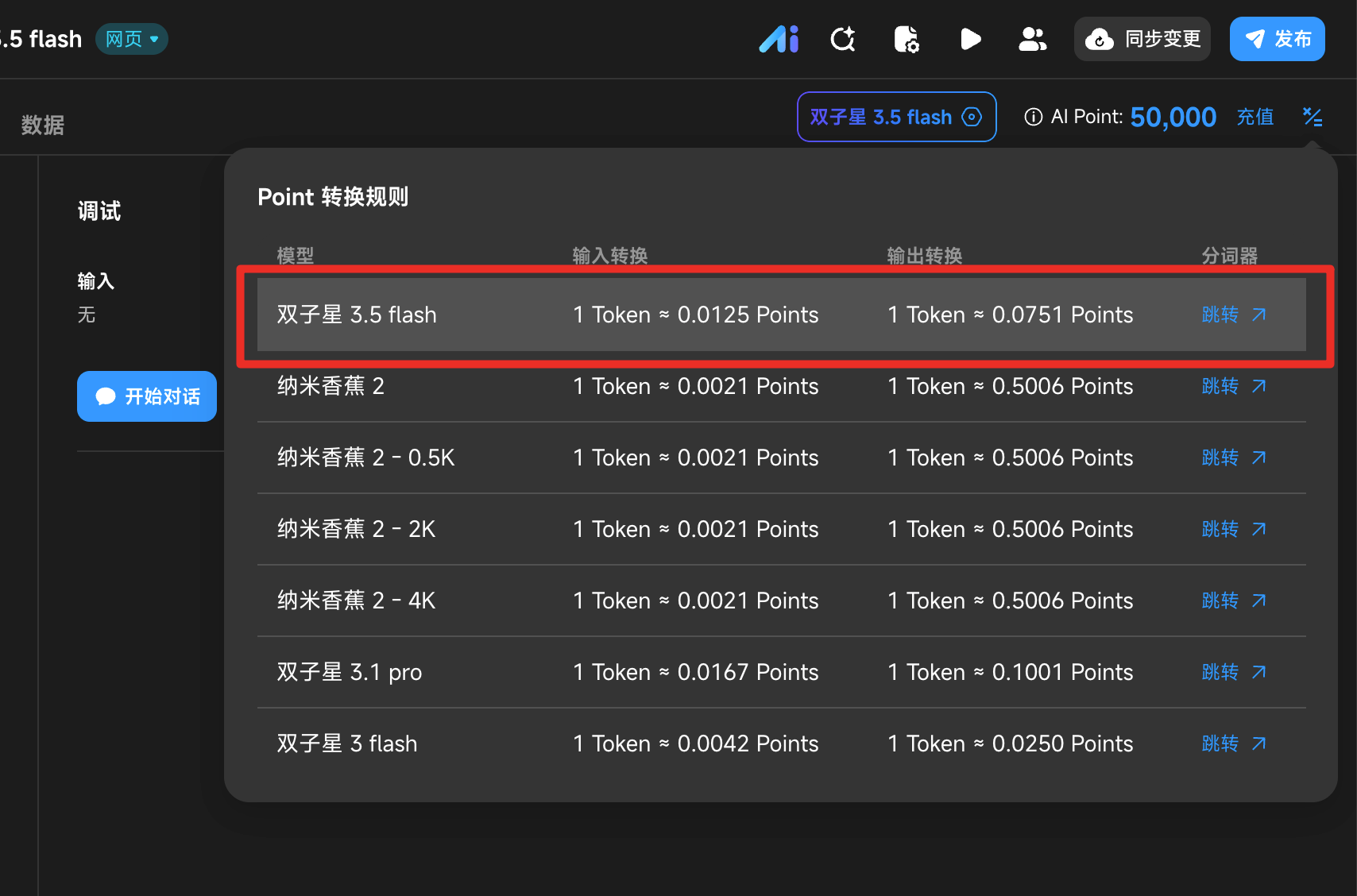Open the collaborators people icon
Viewport: 1357px width, 896px height.
click(1033, 39)
